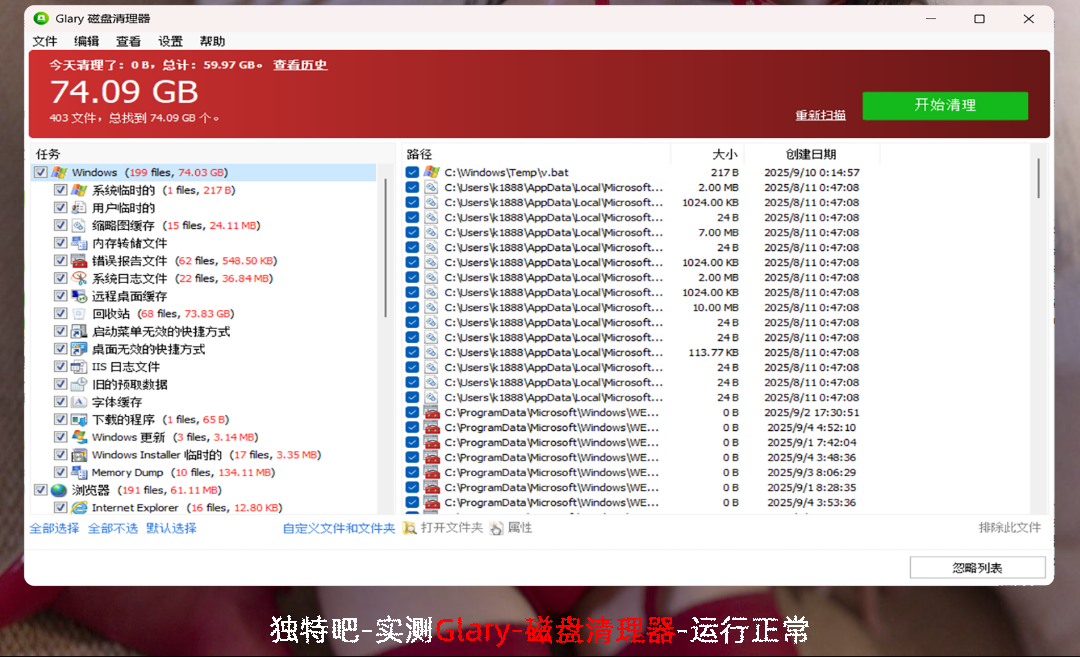Click the file list vertical scrollbar
The height and width of the screenshot is (657, 1080).
click(x=1038, y=178)
